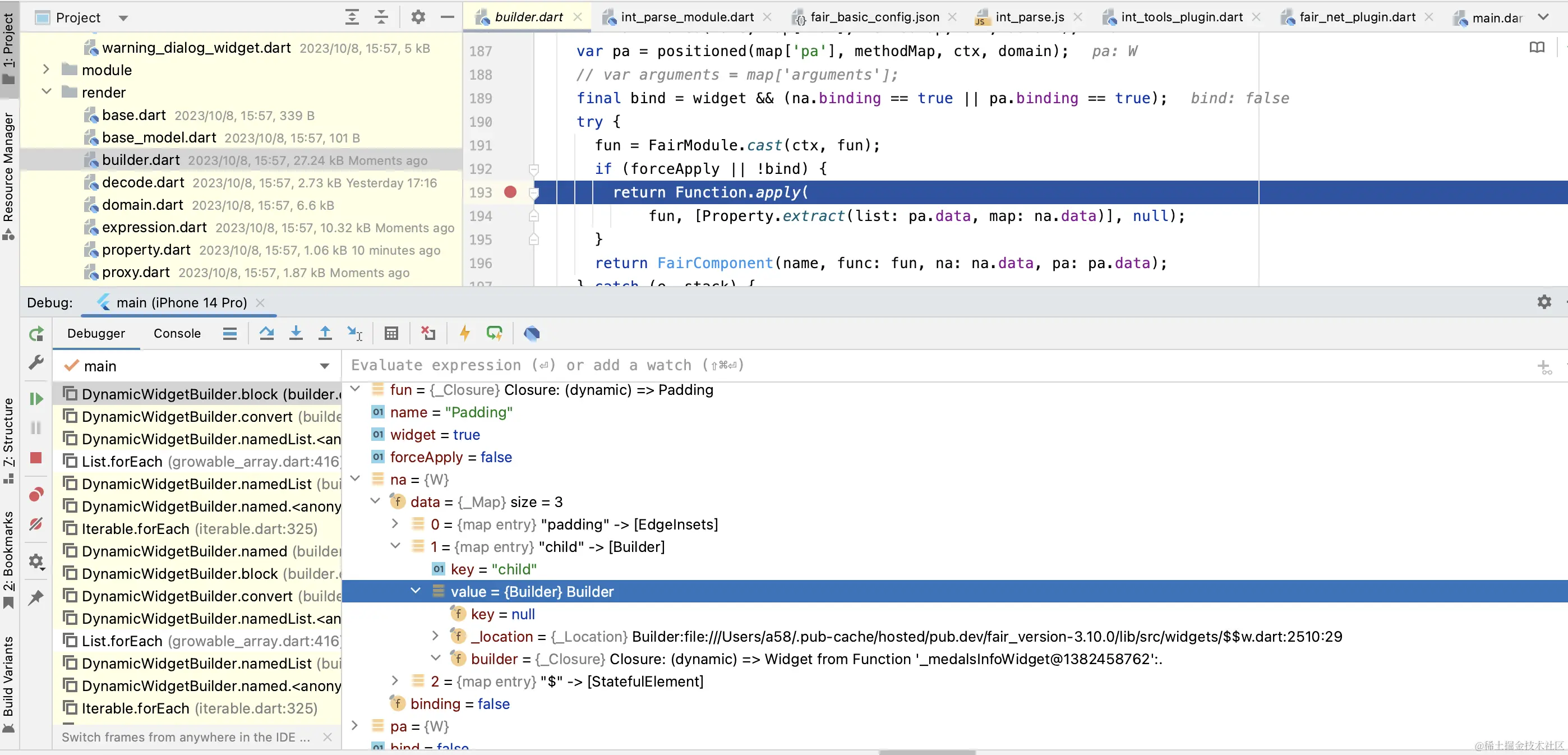Hide the Project panel minus icon
The height and width of the screenshot is (755, 1568).
(x=448, y=17)
